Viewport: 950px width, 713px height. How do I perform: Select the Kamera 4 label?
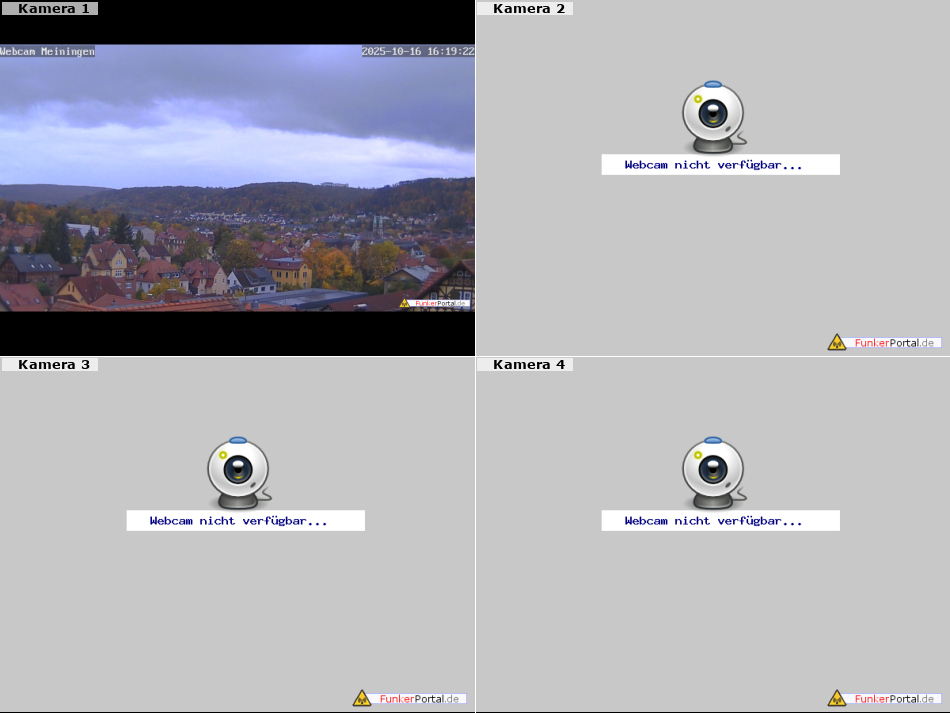(528, 365)
